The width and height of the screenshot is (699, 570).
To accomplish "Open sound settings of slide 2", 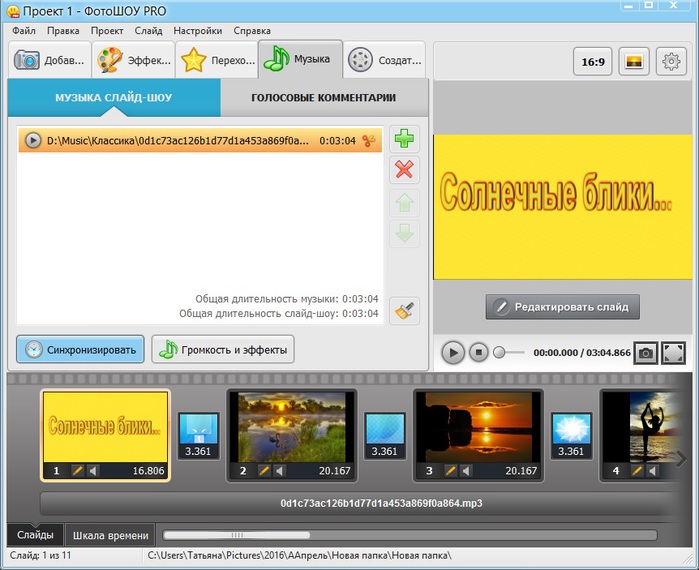I will (279, 471).
